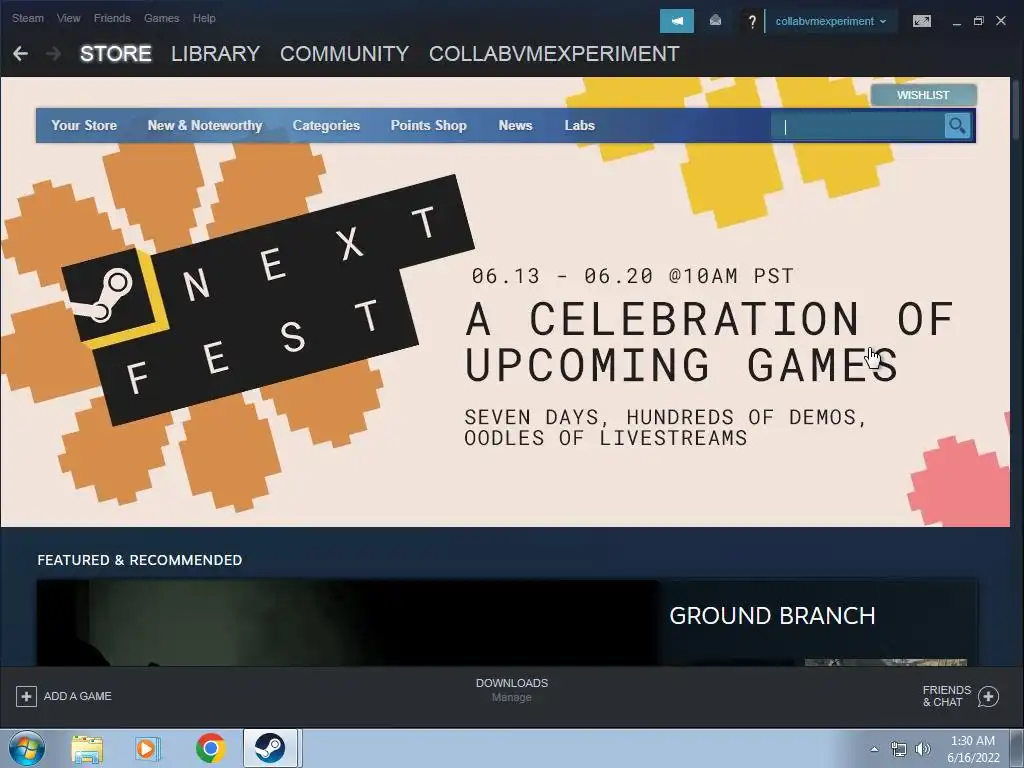Open the network tray icon
The width and height of the screenshot is (1024, 768).
[899, 750]
